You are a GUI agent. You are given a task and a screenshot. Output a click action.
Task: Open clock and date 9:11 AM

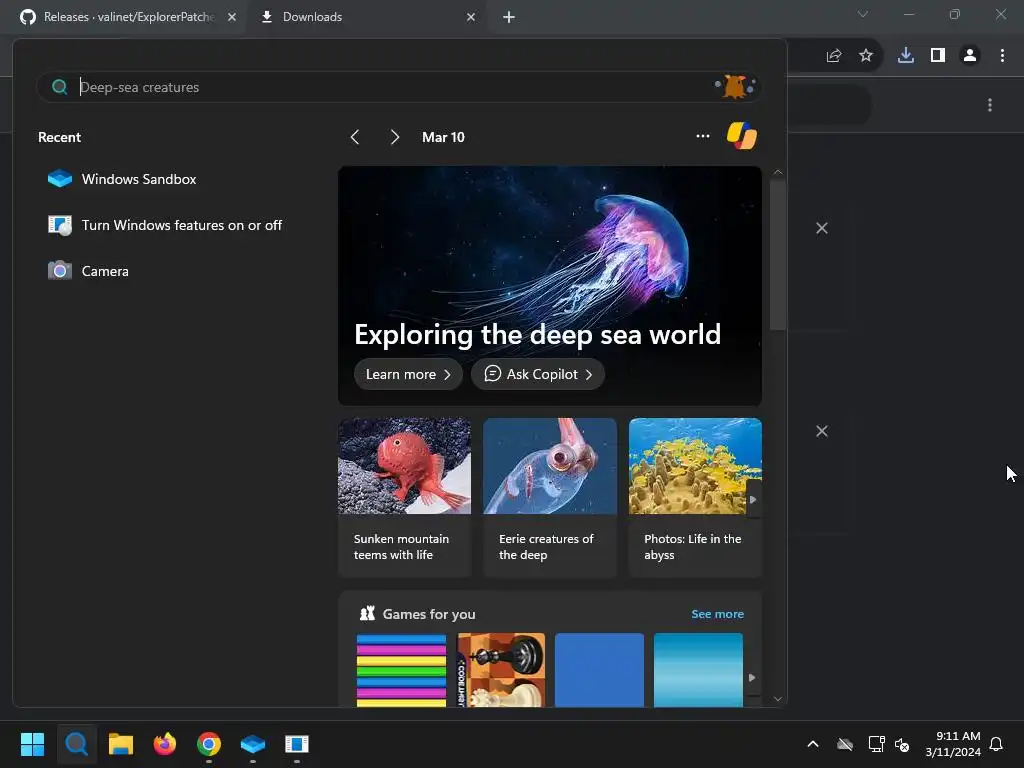[953, 744]
